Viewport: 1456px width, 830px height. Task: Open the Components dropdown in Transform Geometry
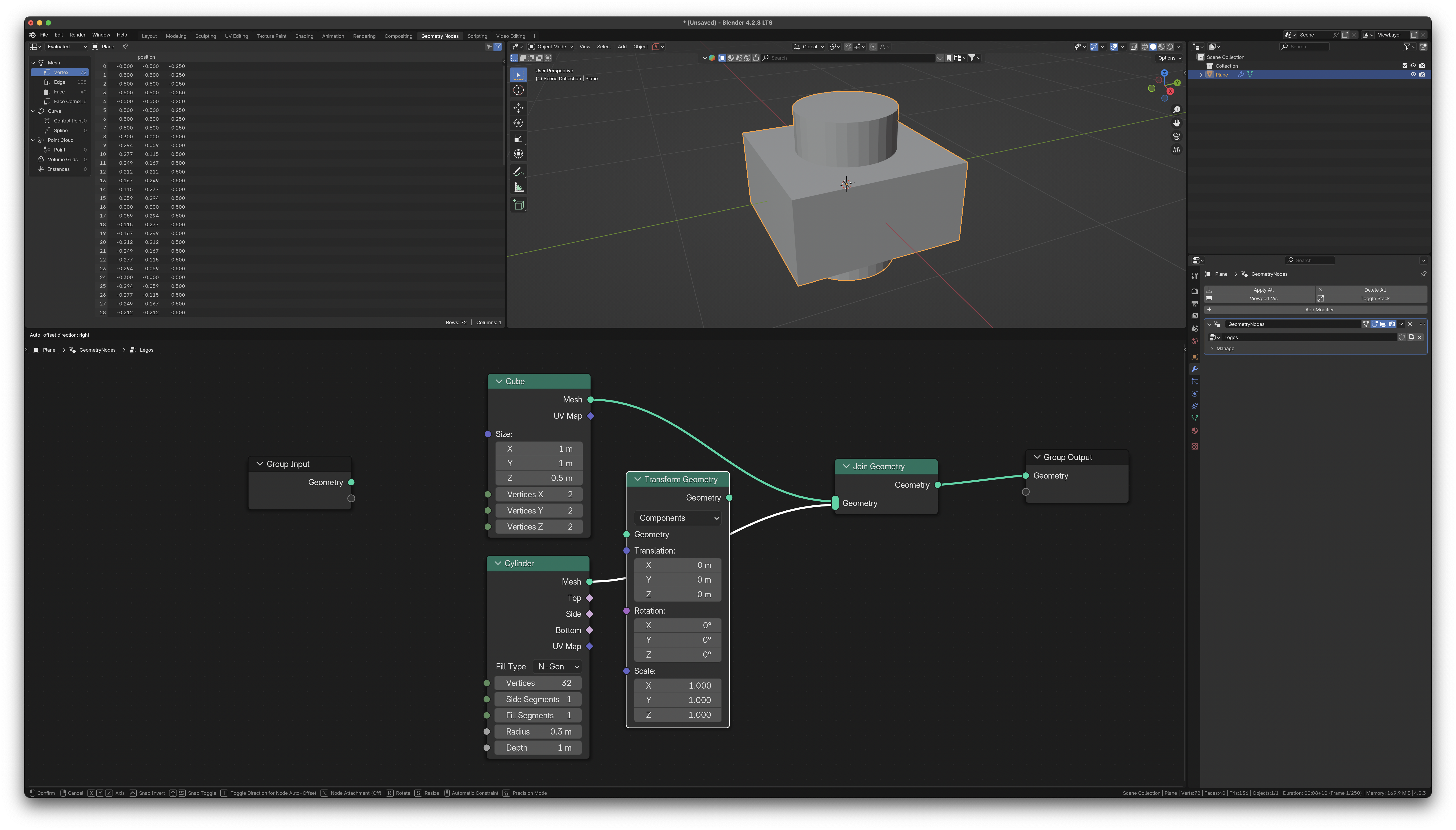678,518
